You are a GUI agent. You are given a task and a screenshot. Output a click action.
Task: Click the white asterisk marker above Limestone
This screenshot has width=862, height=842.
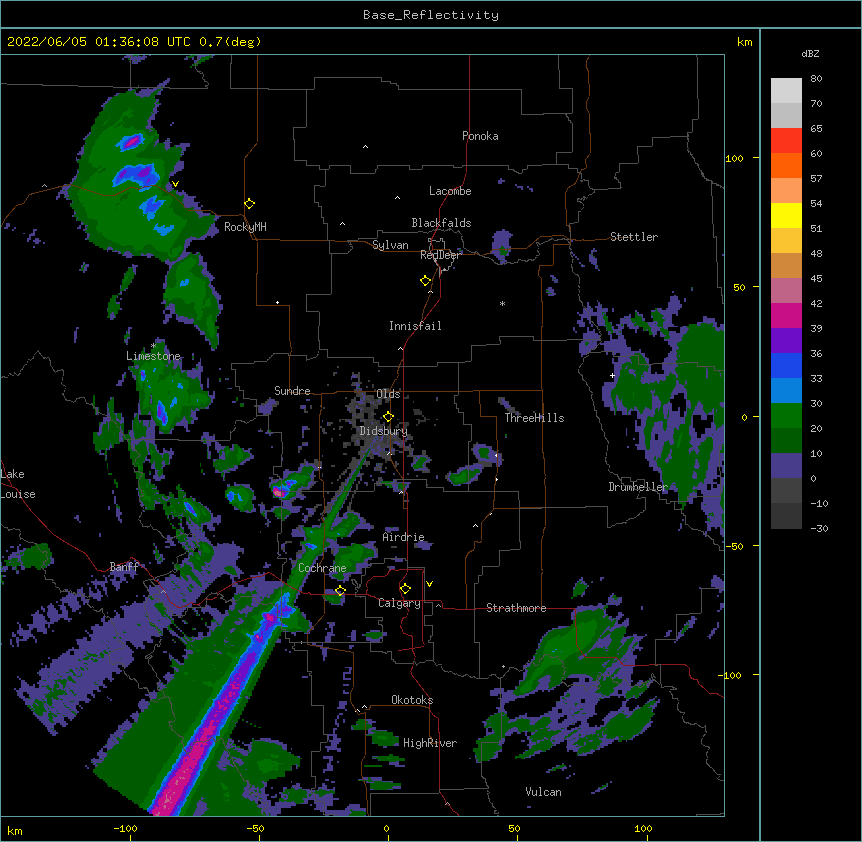pyautogui.click(x=153, y=346)
